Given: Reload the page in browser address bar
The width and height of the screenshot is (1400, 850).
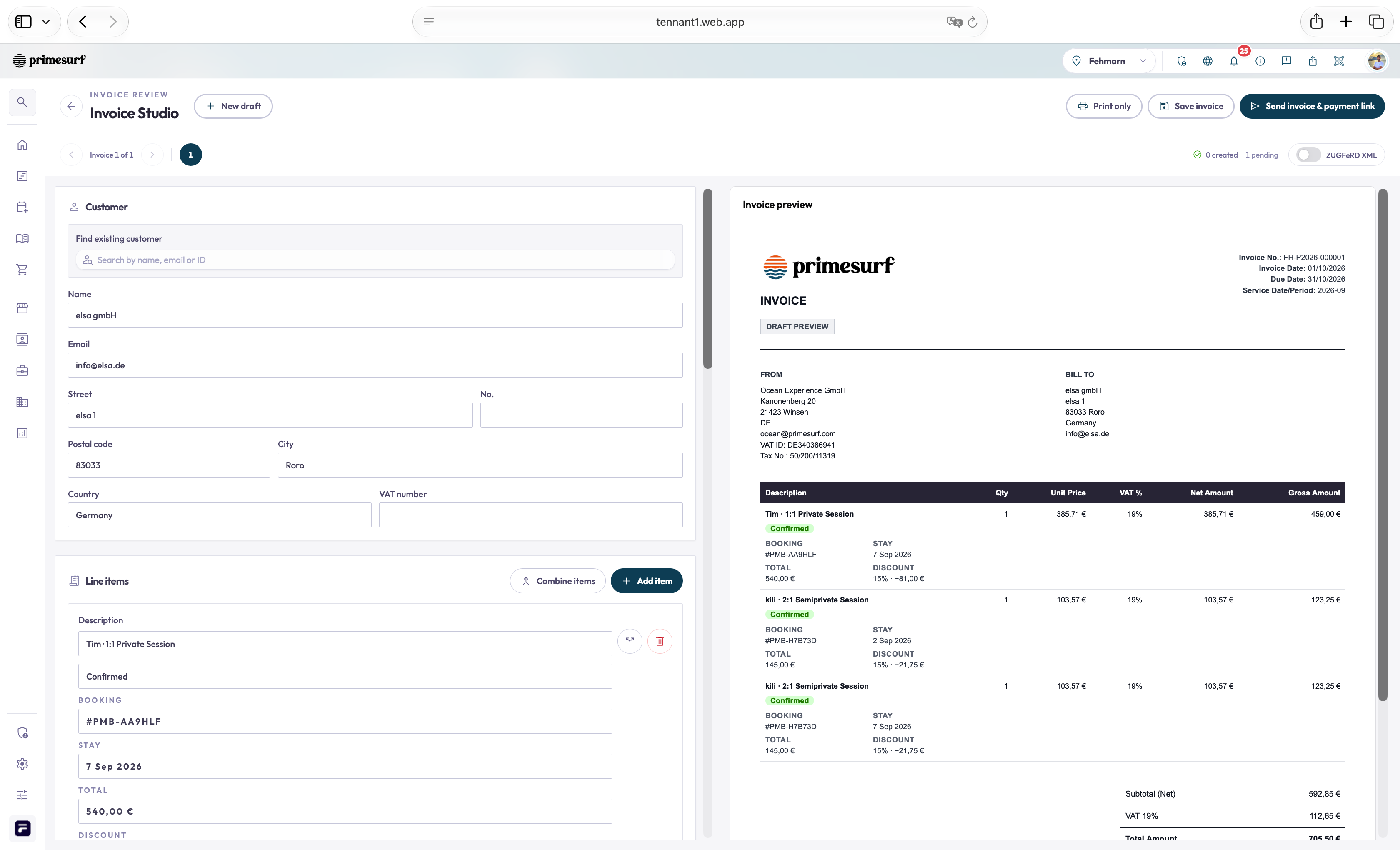Looking at the screenshot, I should (973, 22).
